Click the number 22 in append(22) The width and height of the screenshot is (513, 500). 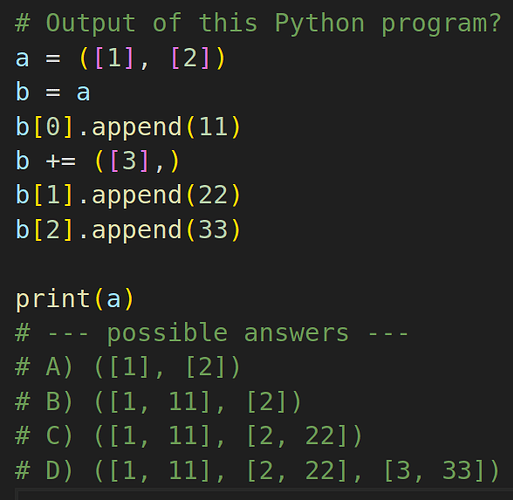tap(213, 195)
